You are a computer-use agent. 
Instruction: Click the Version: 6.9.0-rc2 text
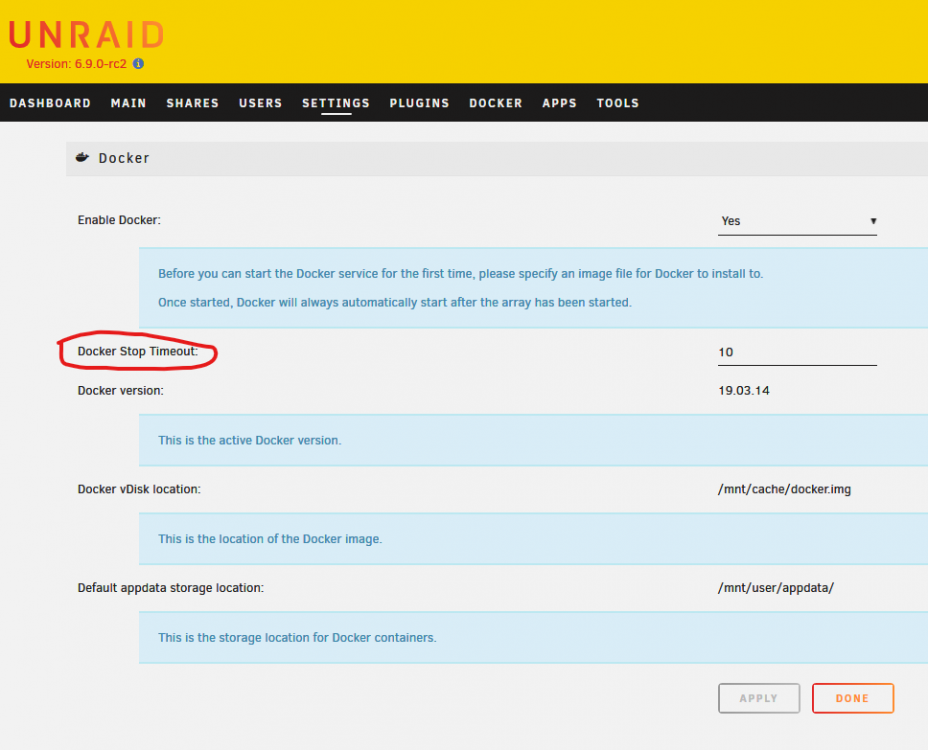point(76,63)
